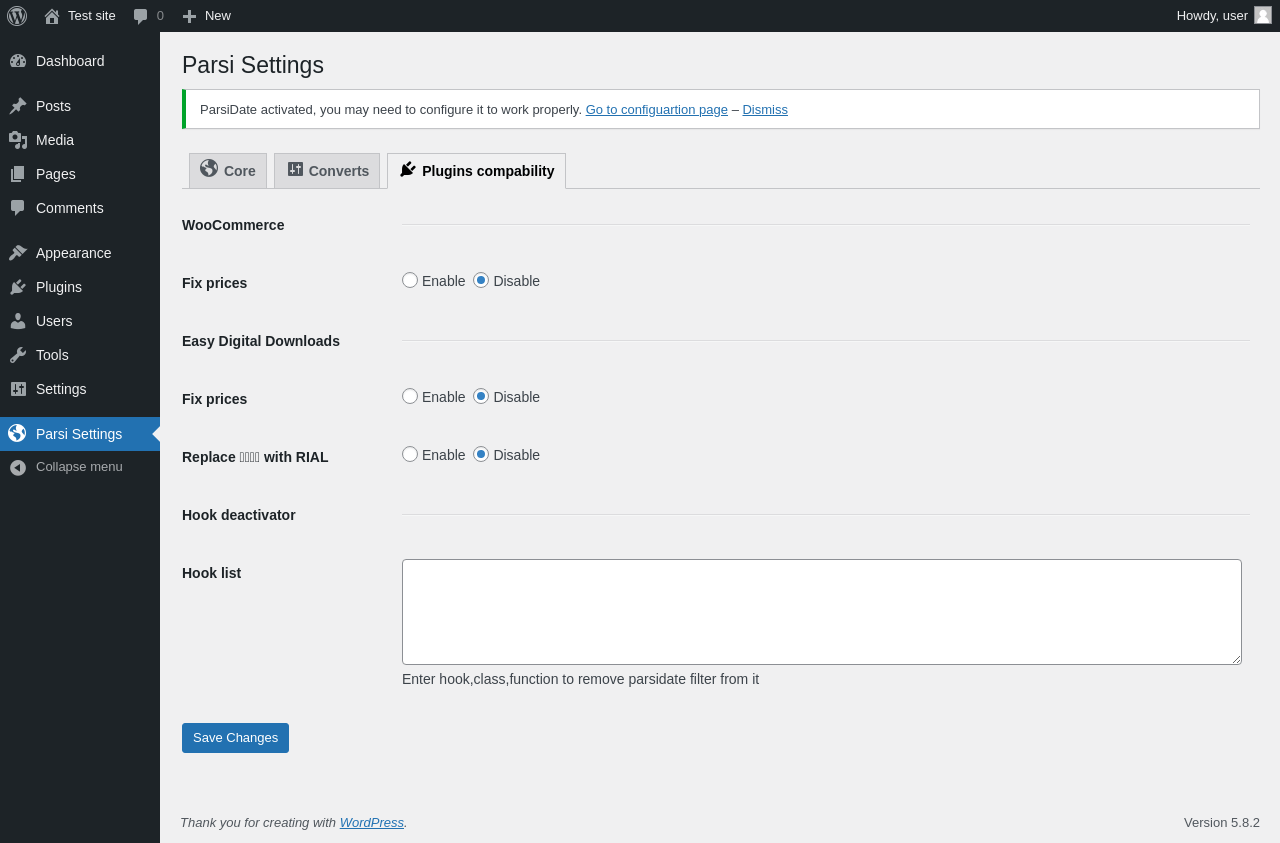Switch to the Converts tab

tap(327, 171)
